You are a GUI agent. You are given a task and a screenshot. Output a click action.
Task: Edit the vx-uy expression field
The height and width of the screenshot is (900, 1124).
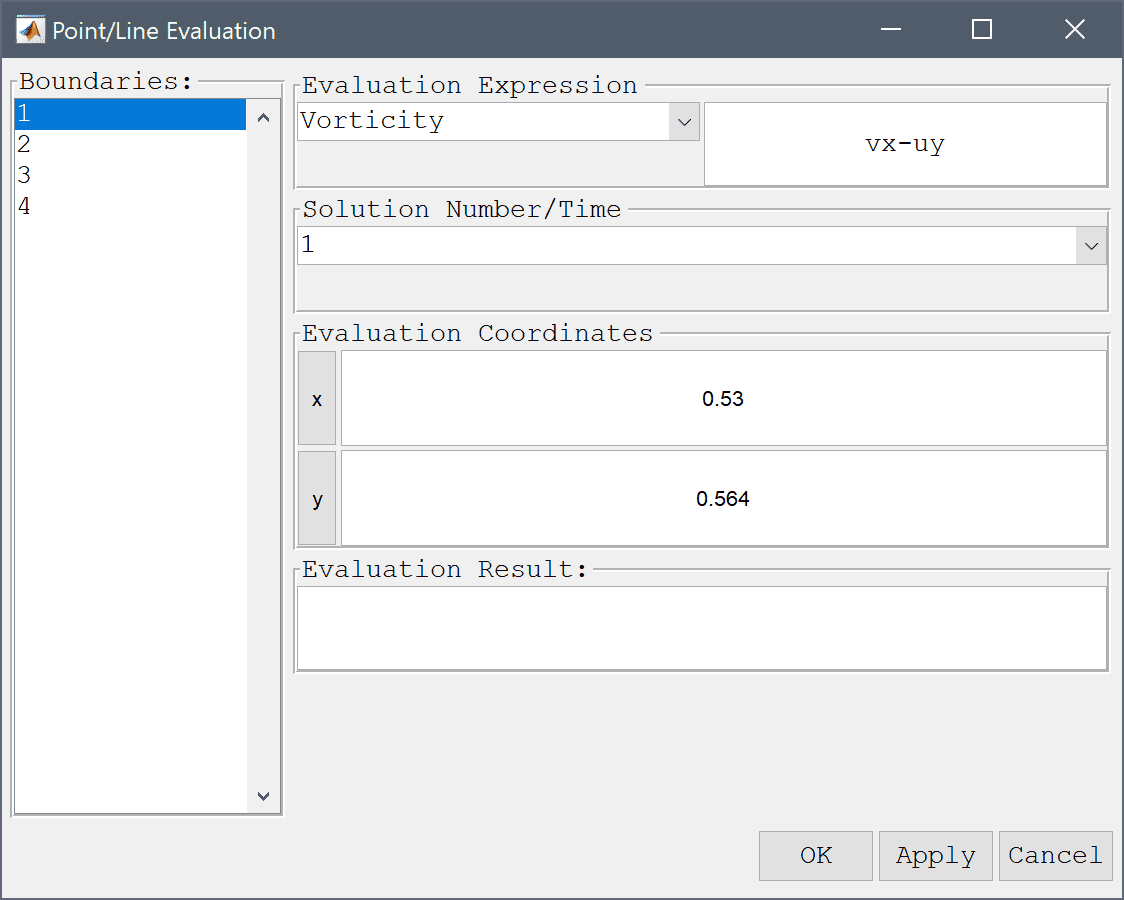(905, 144)
